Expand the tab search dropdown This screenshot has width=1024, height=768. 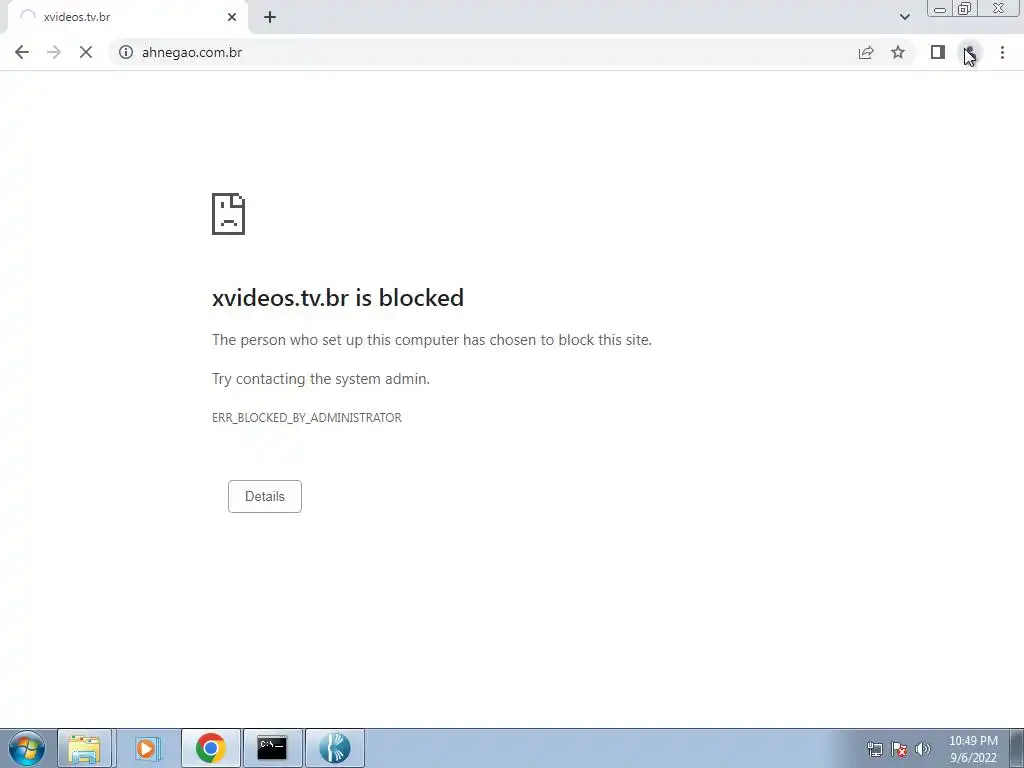pos(904,17)
